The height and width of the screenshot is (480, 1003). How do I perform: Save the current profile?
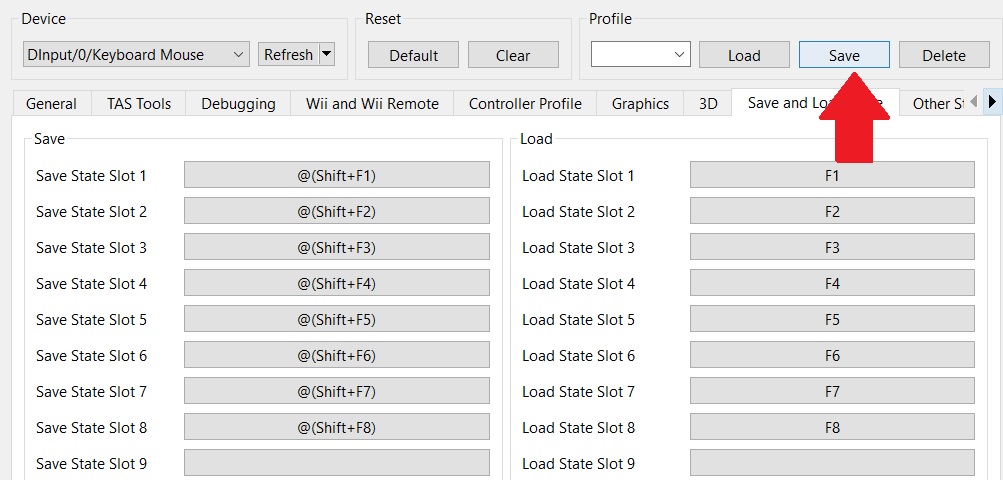(x=844, y=55)
